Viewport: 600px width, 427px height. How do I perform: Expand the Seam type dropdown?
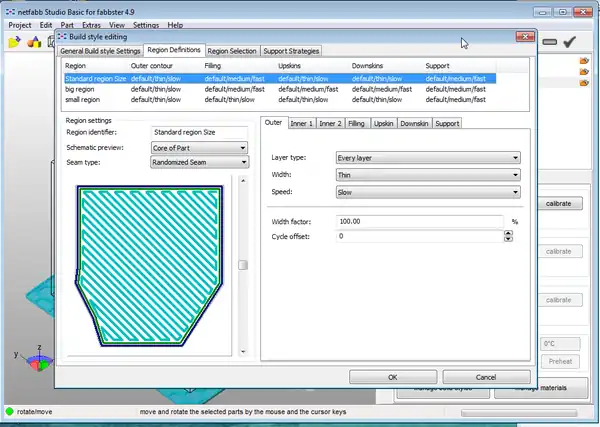click(199, 163)
